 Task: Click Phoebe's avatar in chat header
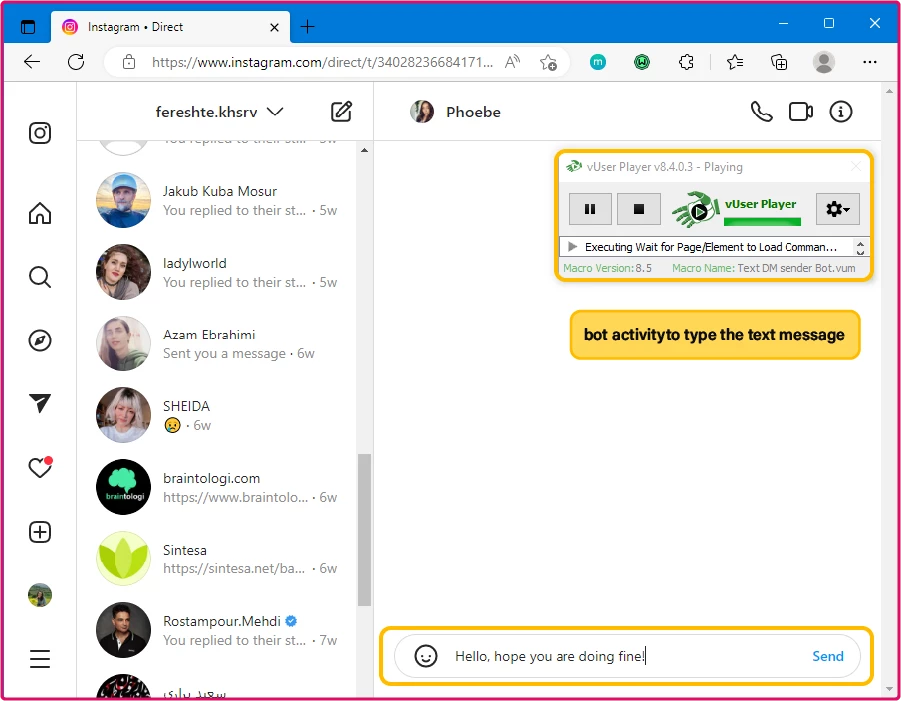[422, 111]
